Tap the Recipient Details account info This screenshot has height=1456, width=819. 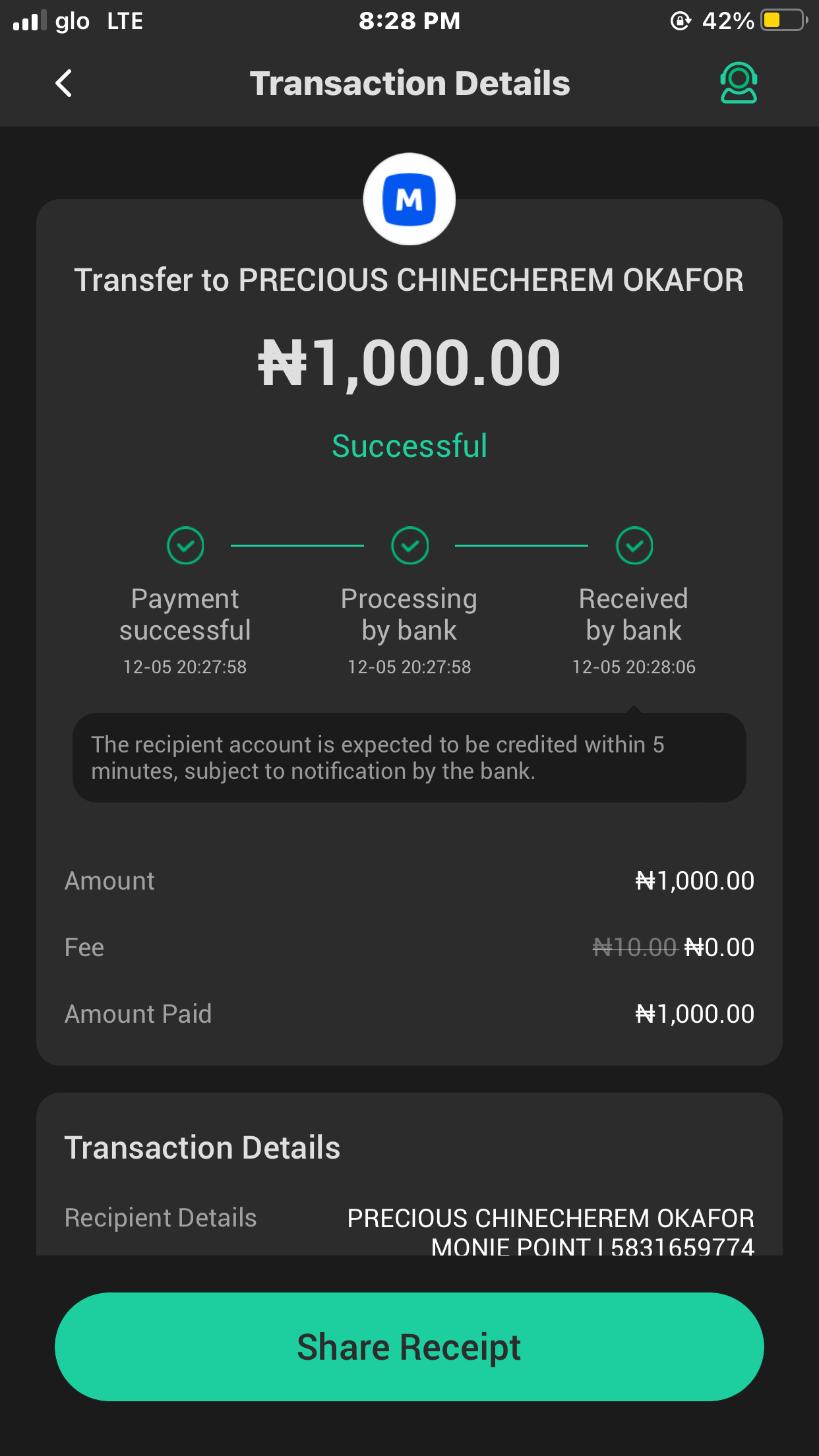point(551,1231)
